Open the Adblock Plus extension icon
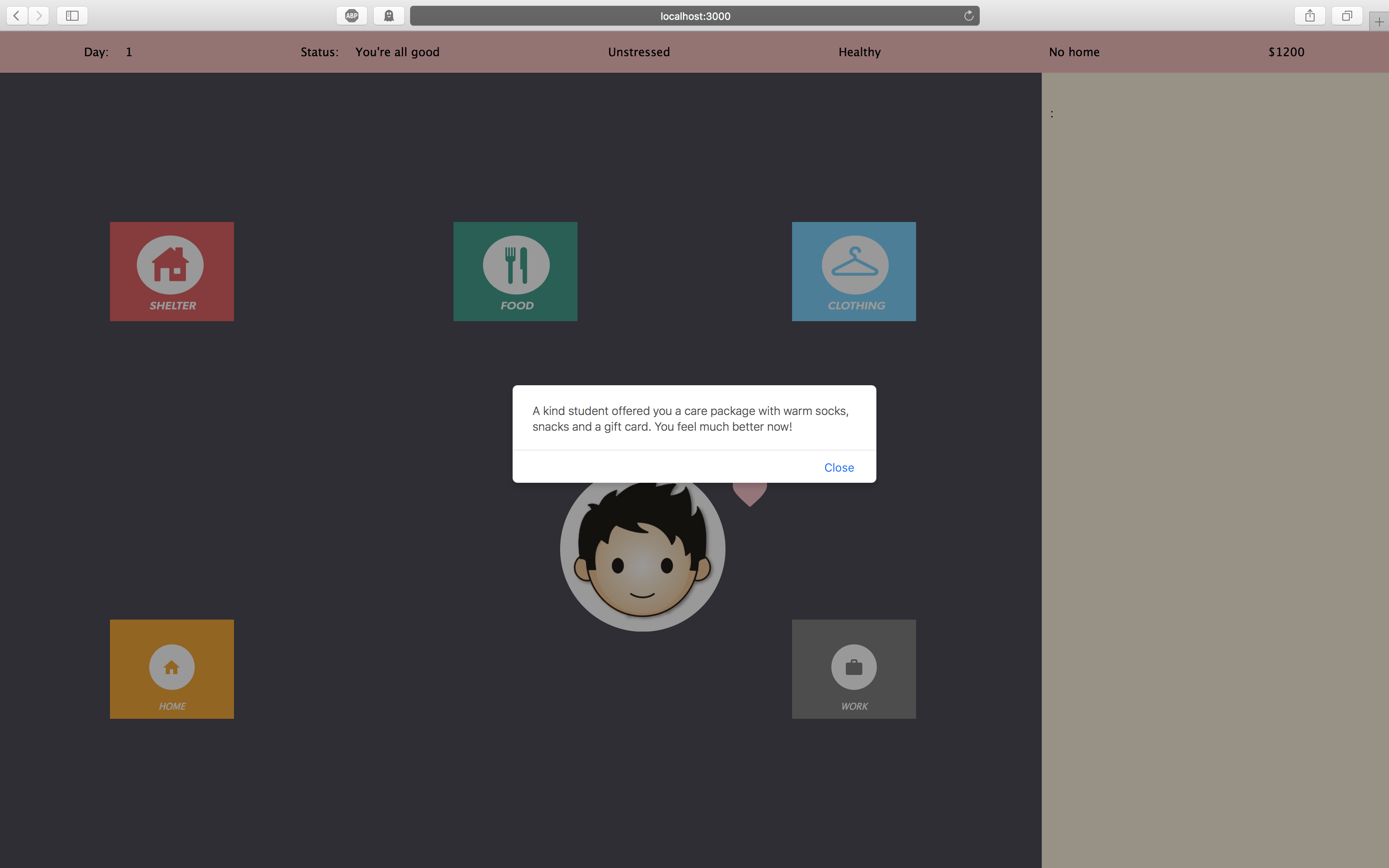This screenshot has height=868, width=1389. coord(351,16)
